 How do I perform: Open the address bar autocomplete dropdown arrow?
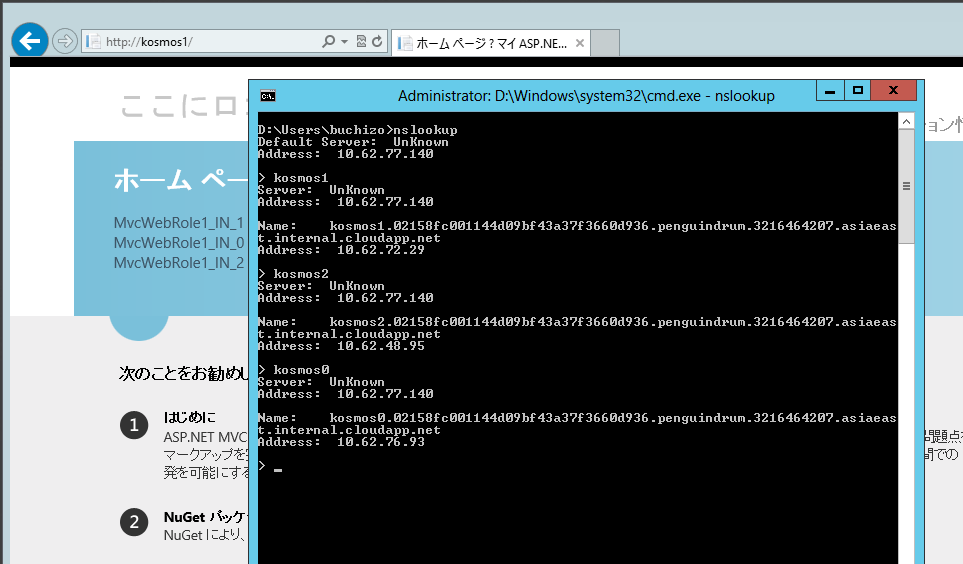point(344,42)
